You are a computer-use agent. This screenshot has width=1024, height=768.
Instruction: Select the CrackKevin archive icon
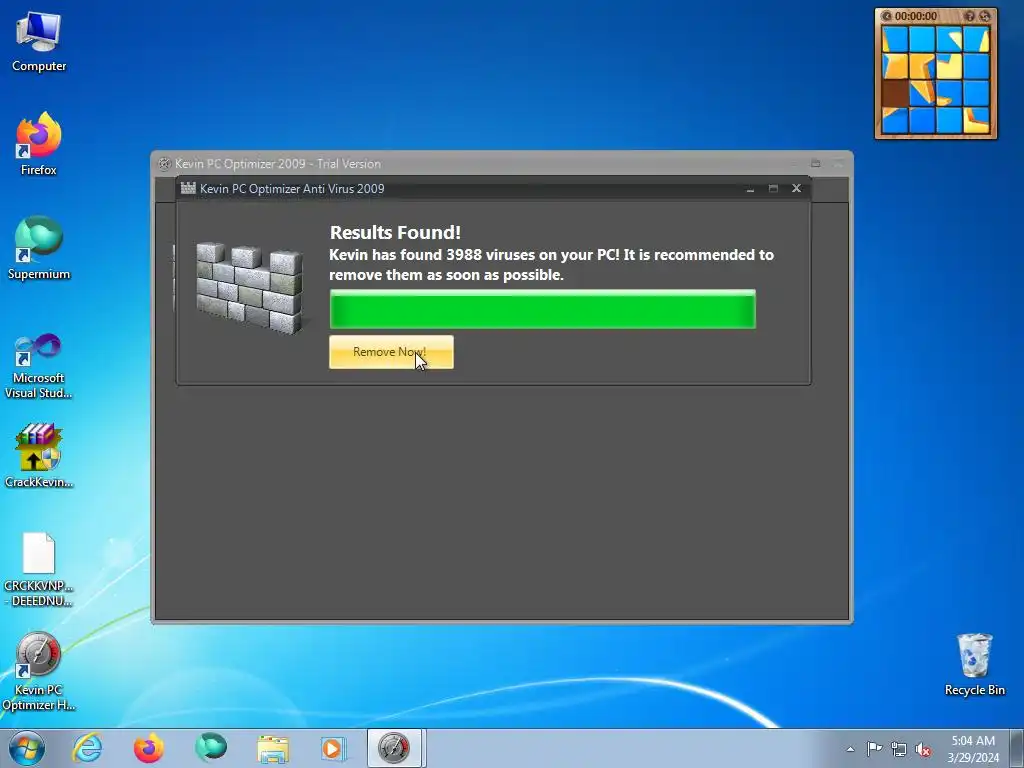coord(39,456)
